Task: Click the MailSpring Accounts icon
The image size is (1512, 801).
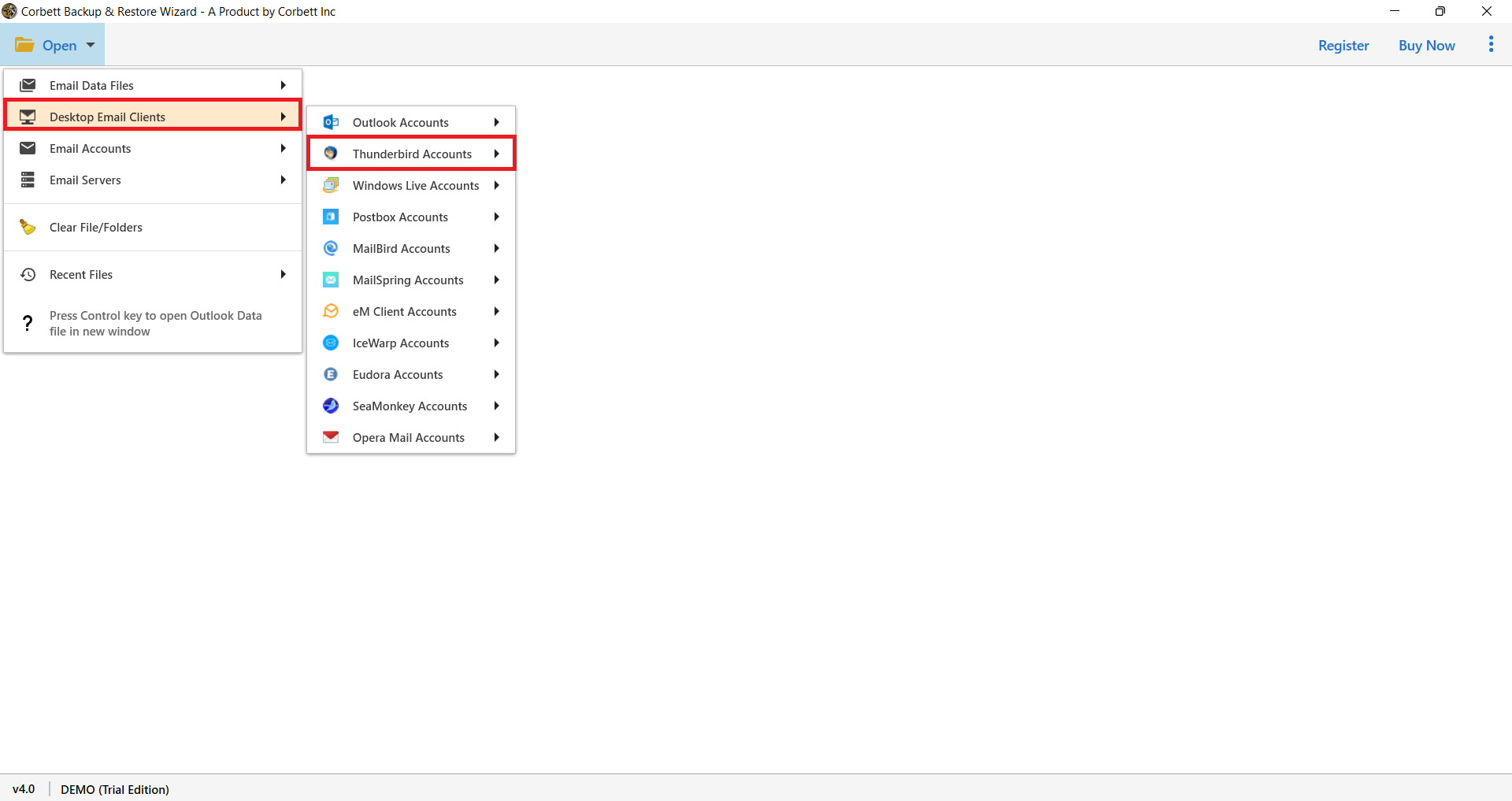Action: 331,280
